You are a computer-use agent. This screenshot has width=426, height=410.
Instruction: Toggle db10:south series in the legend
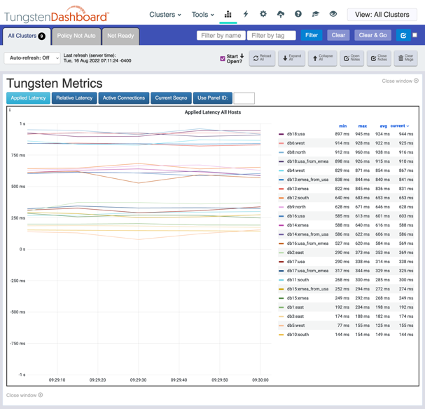tap(298, 334)
